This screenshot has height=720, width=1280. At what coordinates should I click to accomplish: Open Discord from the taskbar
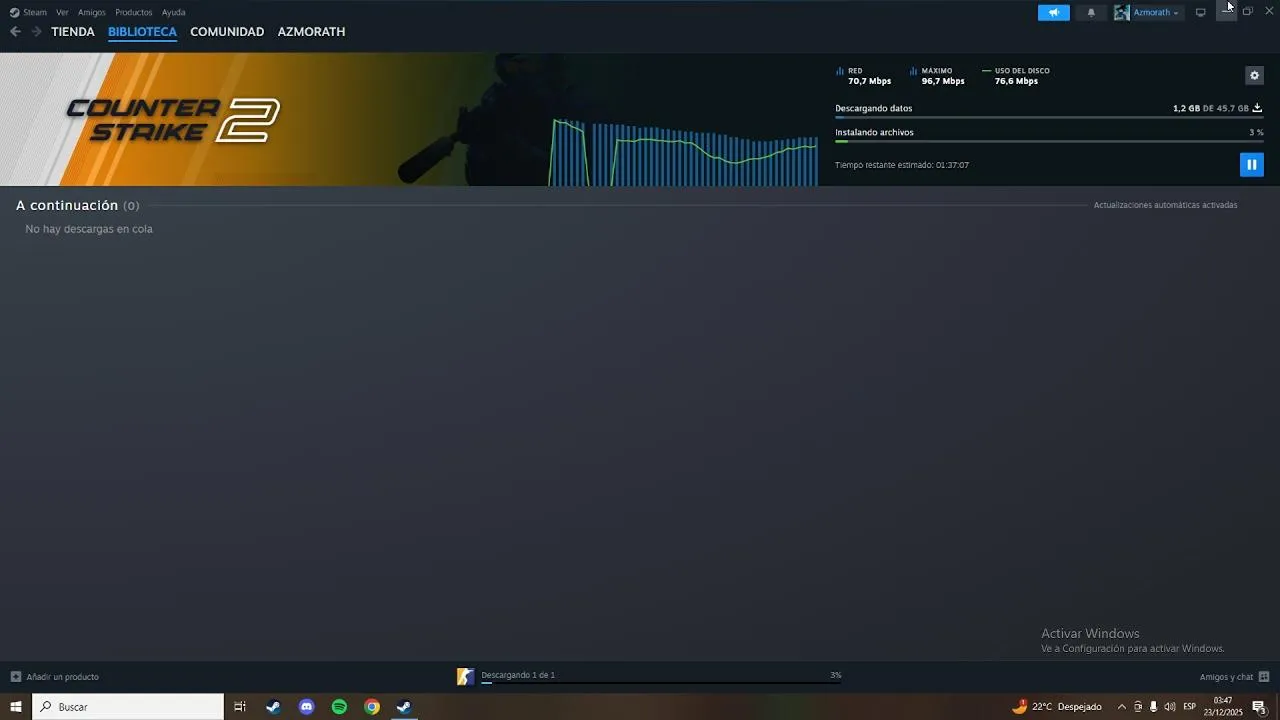(x=306, y=707)
